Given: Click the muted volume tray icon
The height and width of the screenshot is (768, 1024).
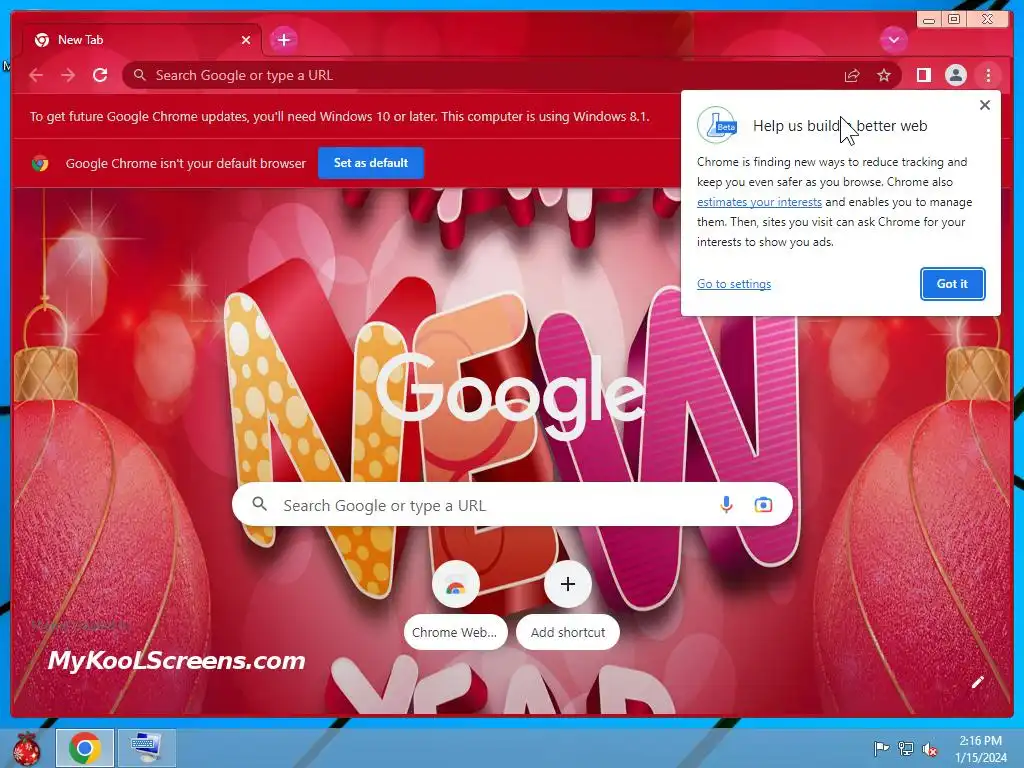Looking at the screenshot, I should coord(930,748).
